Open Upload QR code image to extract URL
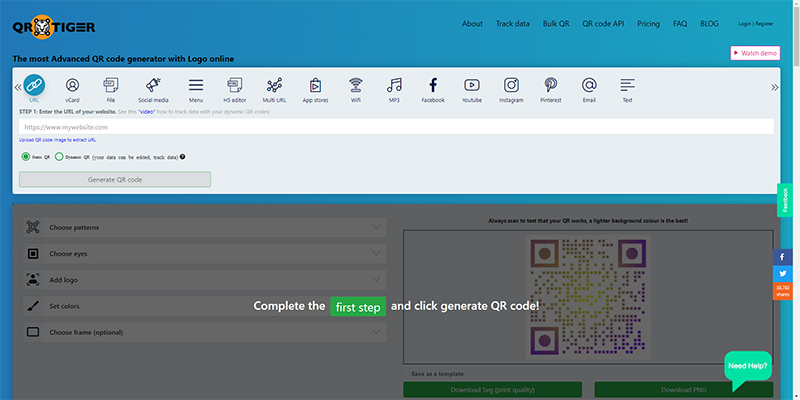Image resolution: width=800 pixels, height=400 pixels. tap(57, 140)
